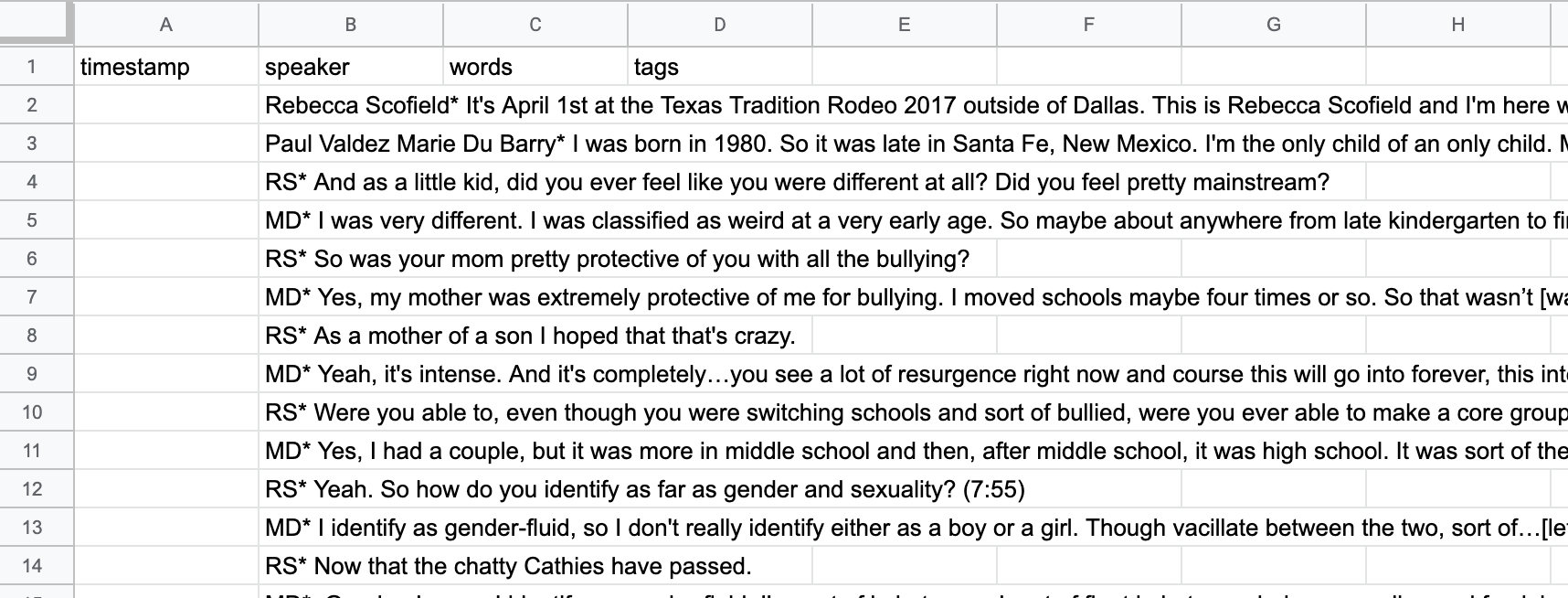Screen dimensions: 1568x598
Task: Select column A header
Action: (166, 25)
